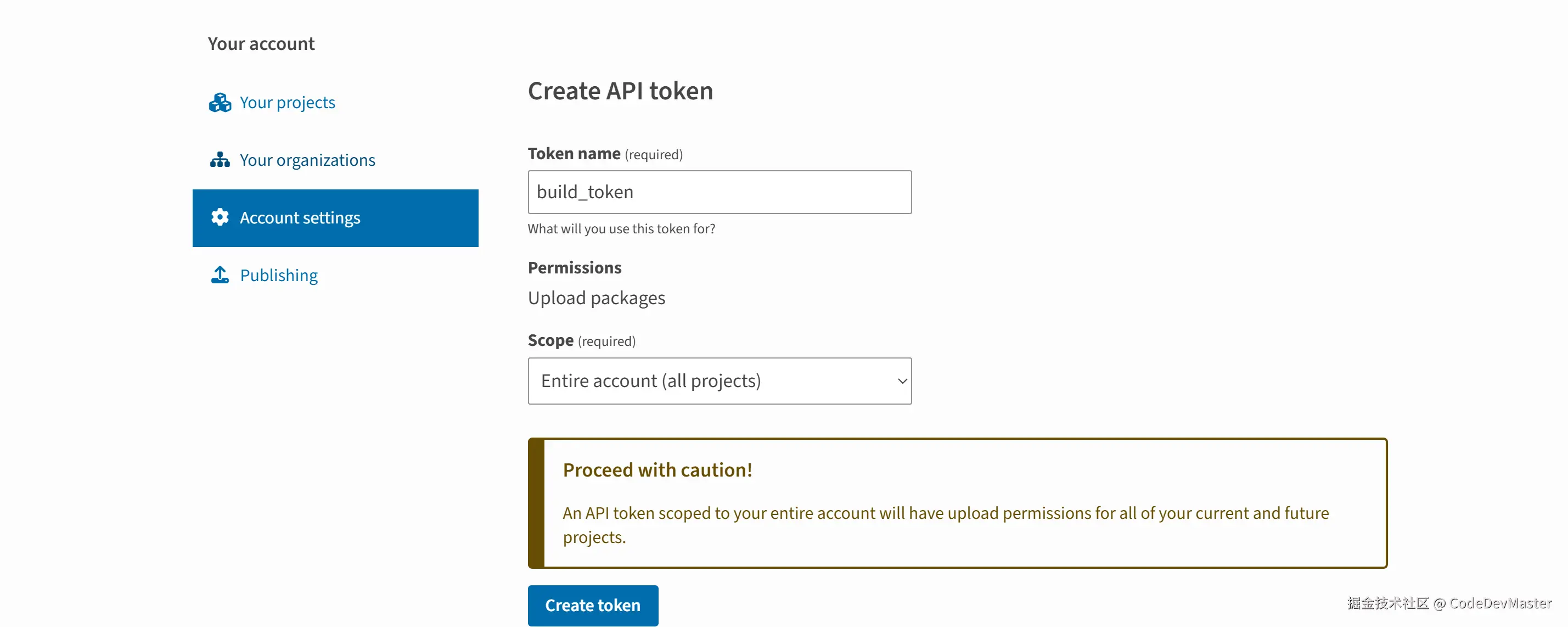Click the upload icon beside Publishing
This screenshot has width=1568, height=627.
pyautogui.click(x=220, y=275)
